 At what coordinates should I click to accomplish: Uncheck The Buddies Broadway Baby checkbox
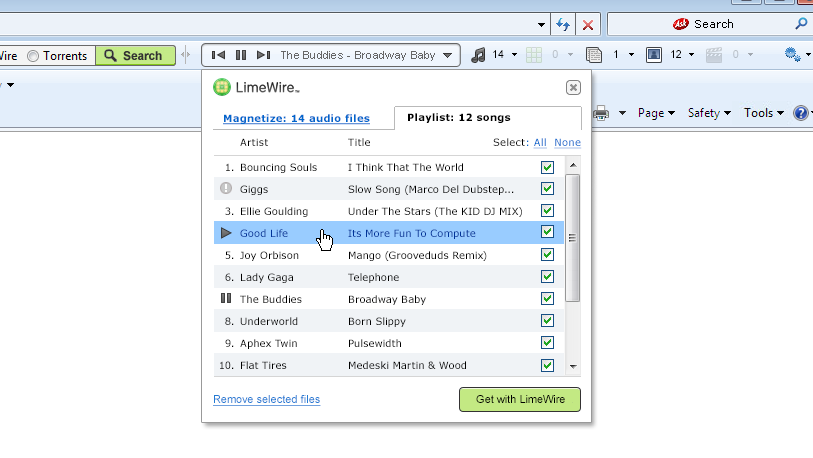pyautogui.click(x=547, y=299)
